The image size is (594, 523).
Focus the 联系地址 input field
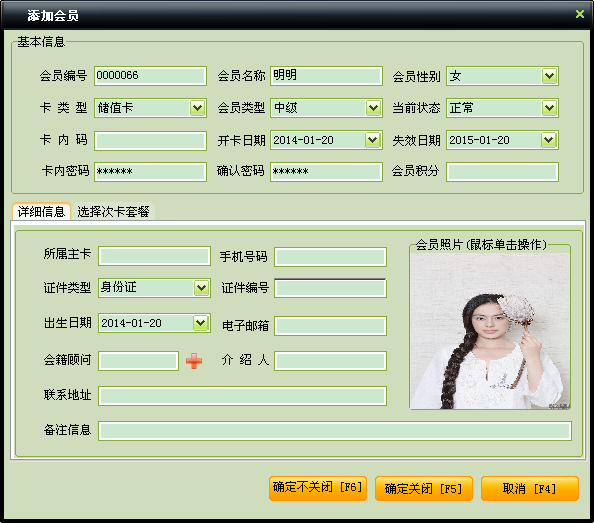coord(242,396)
